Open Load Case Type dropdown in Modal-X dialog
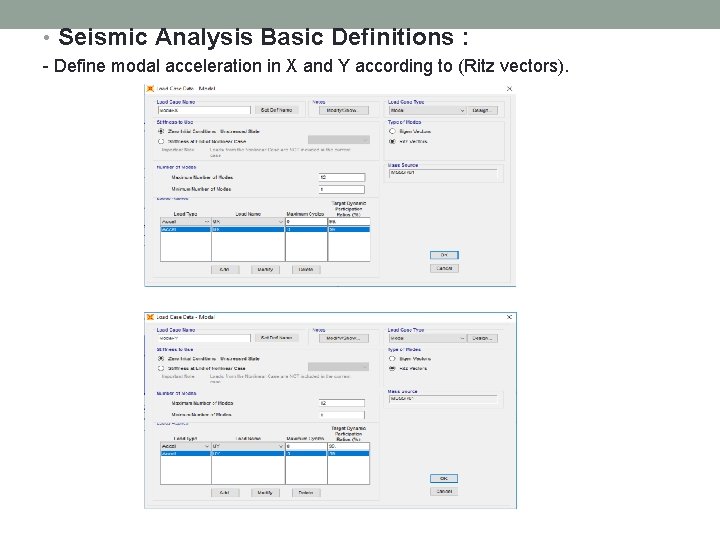 point(427,110)
